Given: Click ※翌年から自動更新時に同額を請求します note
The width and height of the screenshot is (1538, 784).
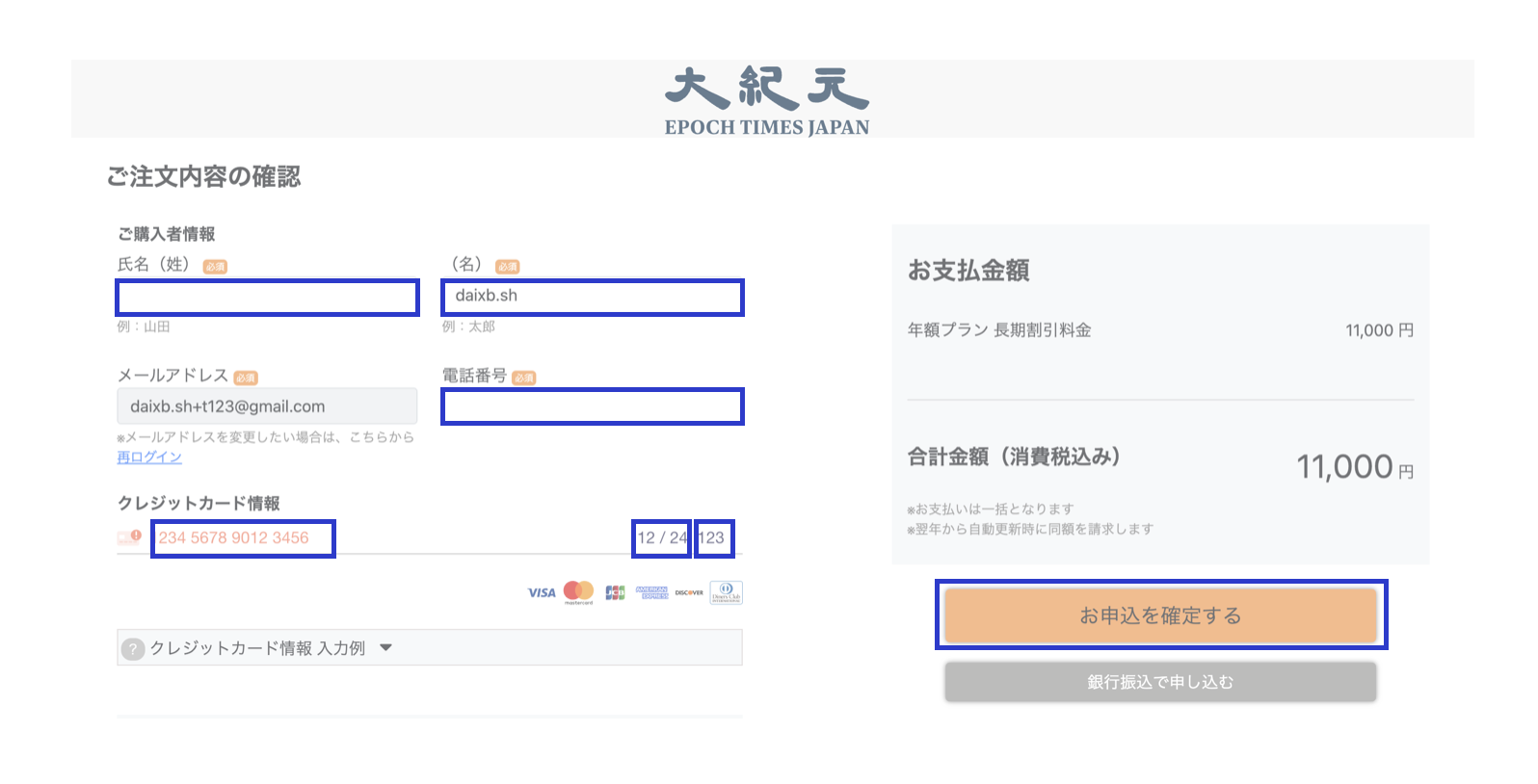Looking at the screenshot, I should 1029,529.
